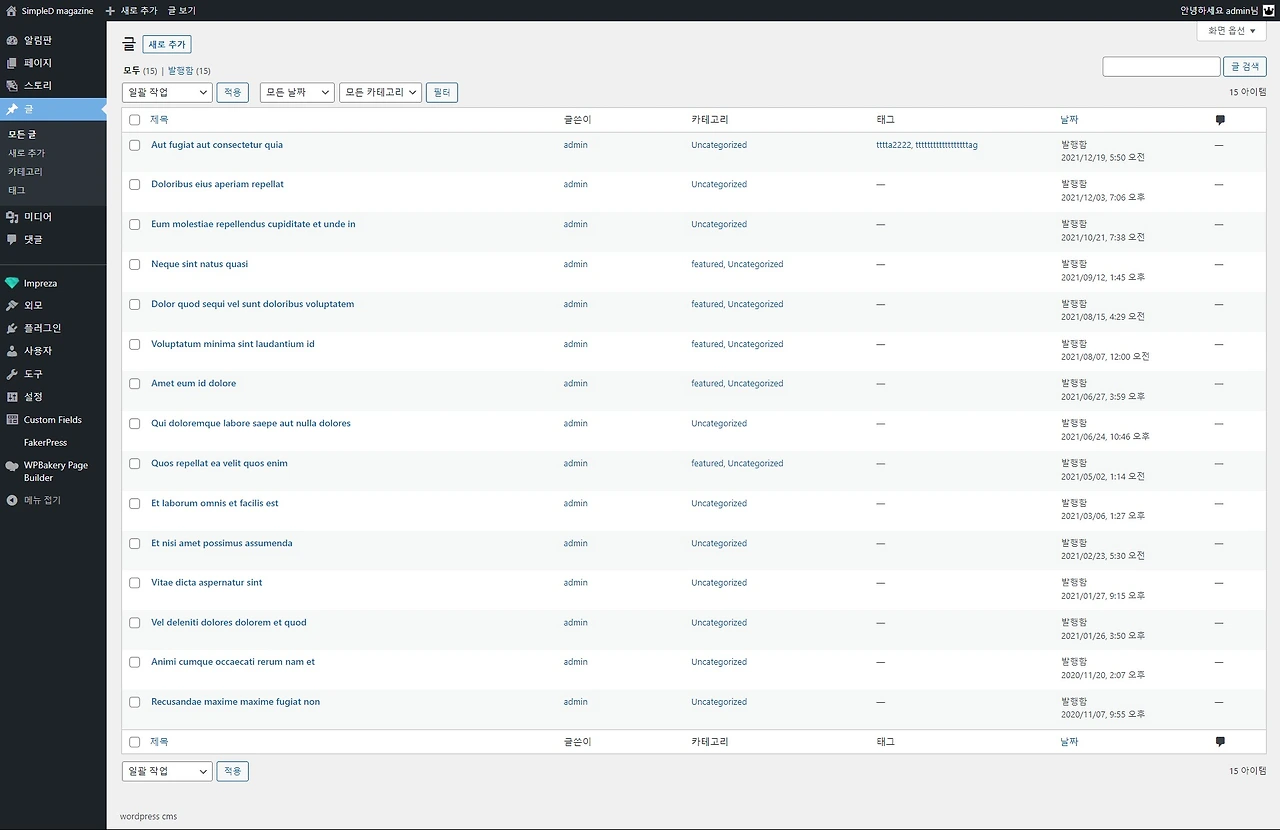Click the 글 검색 search button
The height and width of the screenshot is (830, 1280).
1245,67
